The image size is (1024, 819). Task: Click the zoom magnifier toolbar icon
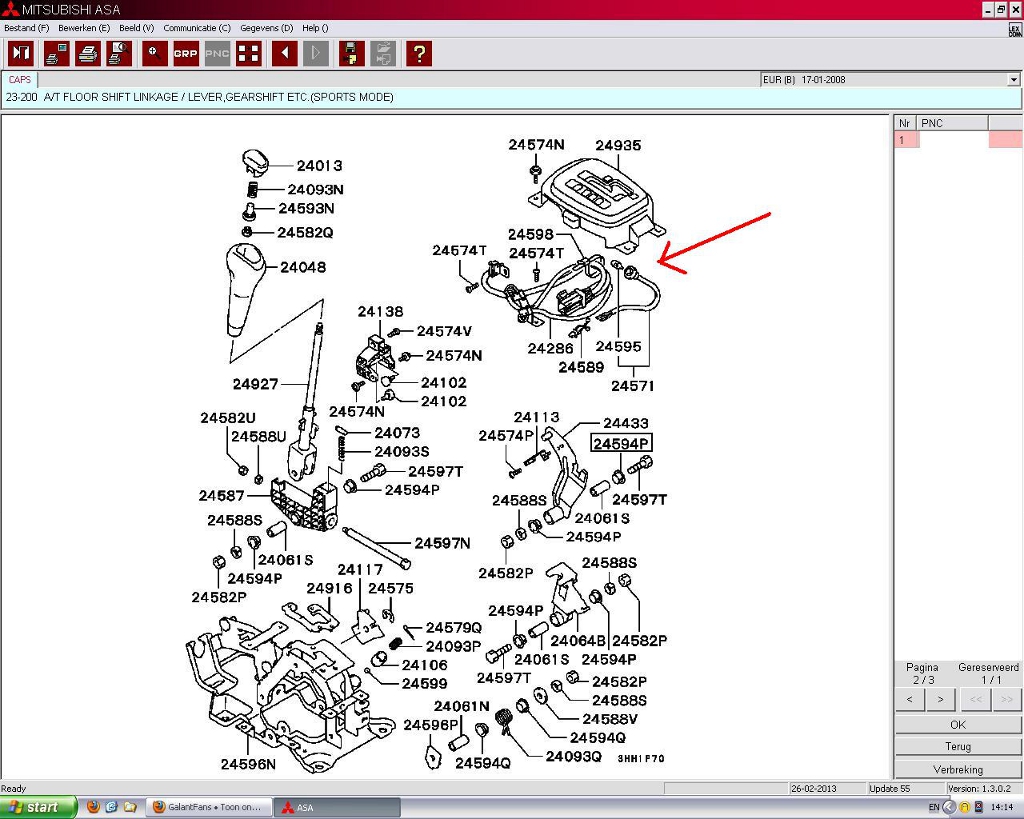click(x=154, y=53)
